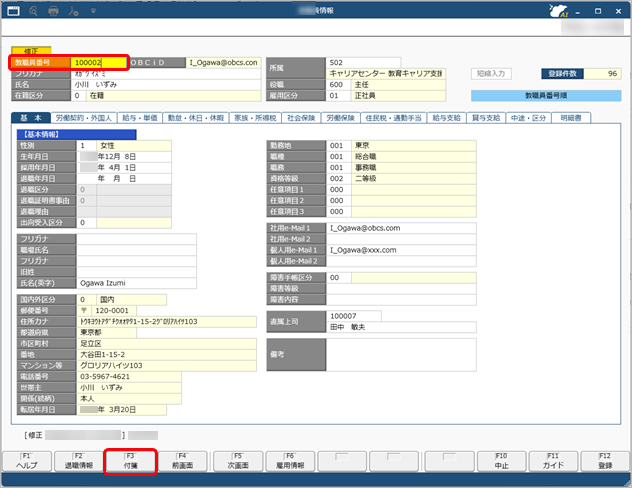Click the 教職員番号 field containing 100002
632x488 pixels.
click(99, 63)
